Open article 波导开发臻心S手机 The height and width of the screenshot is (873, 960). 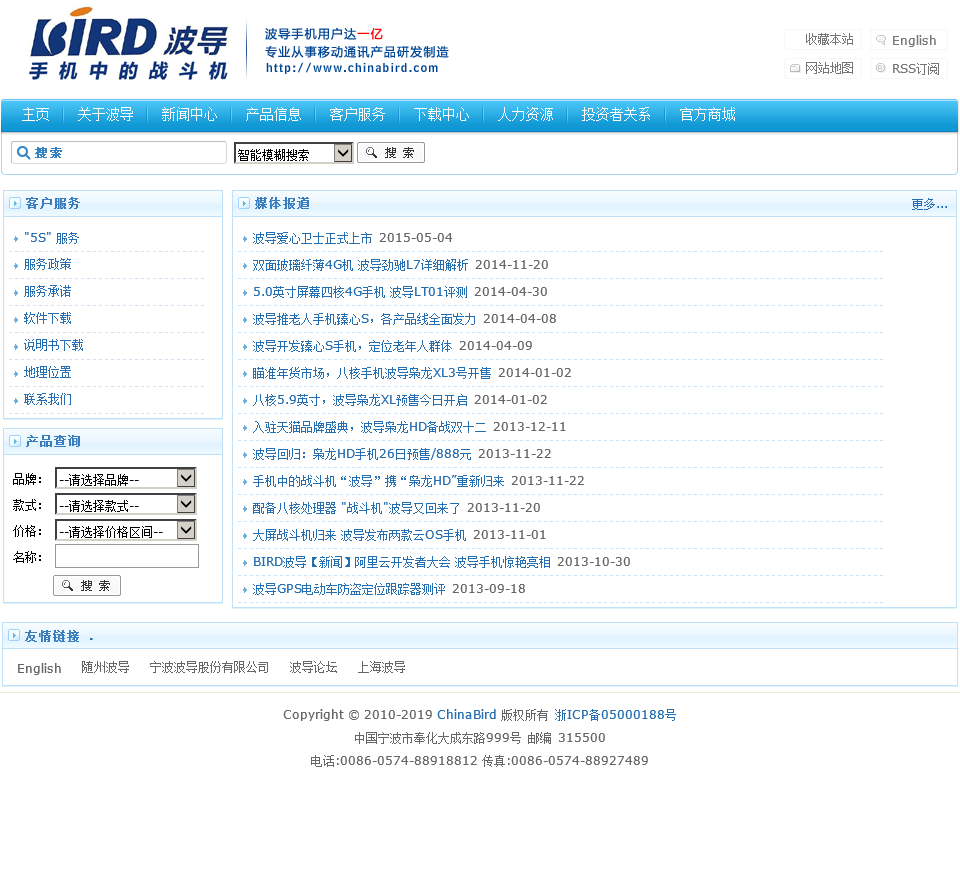352,346
